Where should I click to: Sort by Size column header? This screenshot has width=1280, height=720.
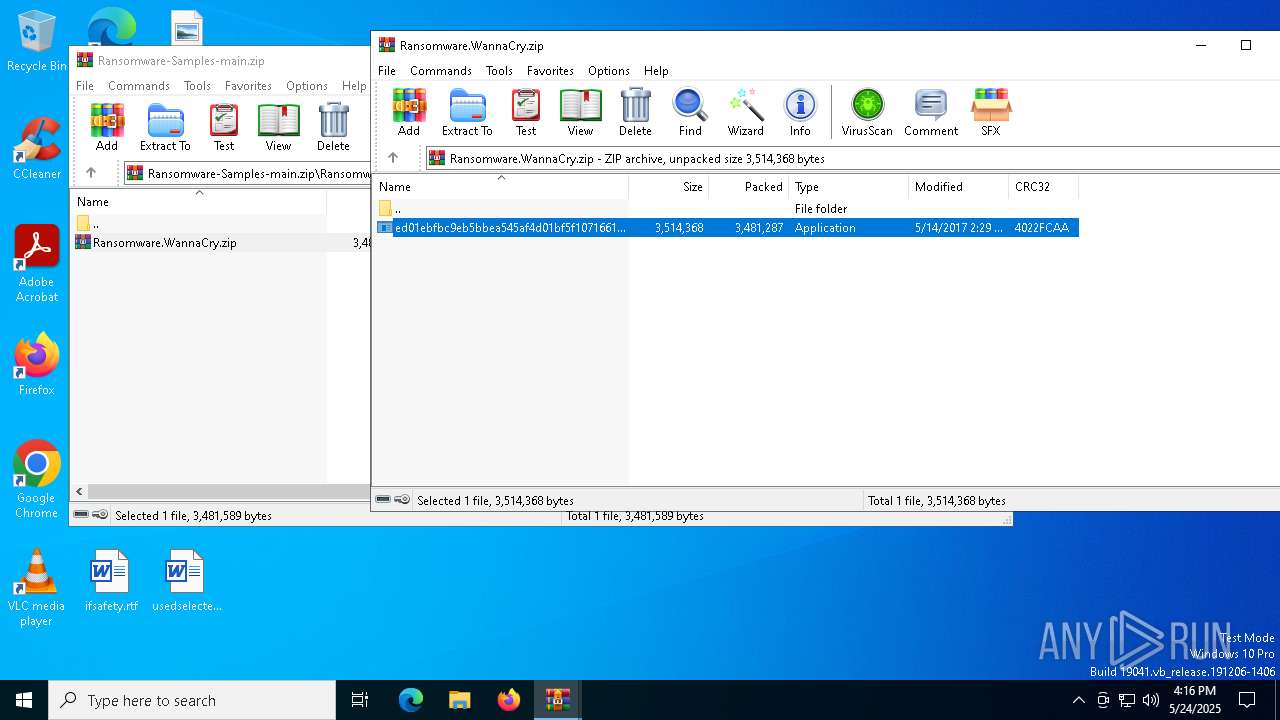coord(668,187)
